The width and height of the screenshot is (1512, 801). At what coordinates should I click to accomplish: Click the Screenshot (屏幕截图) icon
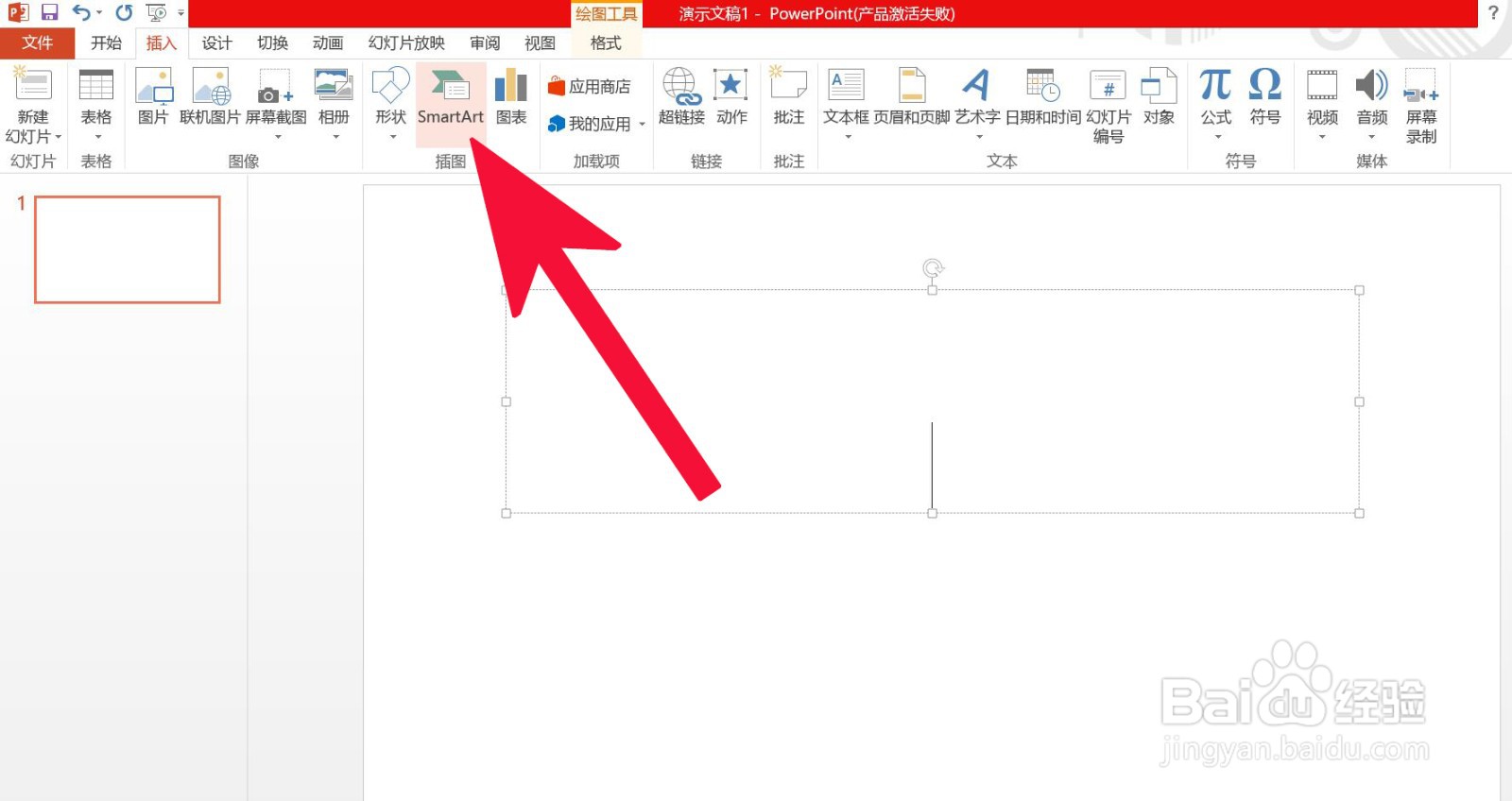[275, 85]
